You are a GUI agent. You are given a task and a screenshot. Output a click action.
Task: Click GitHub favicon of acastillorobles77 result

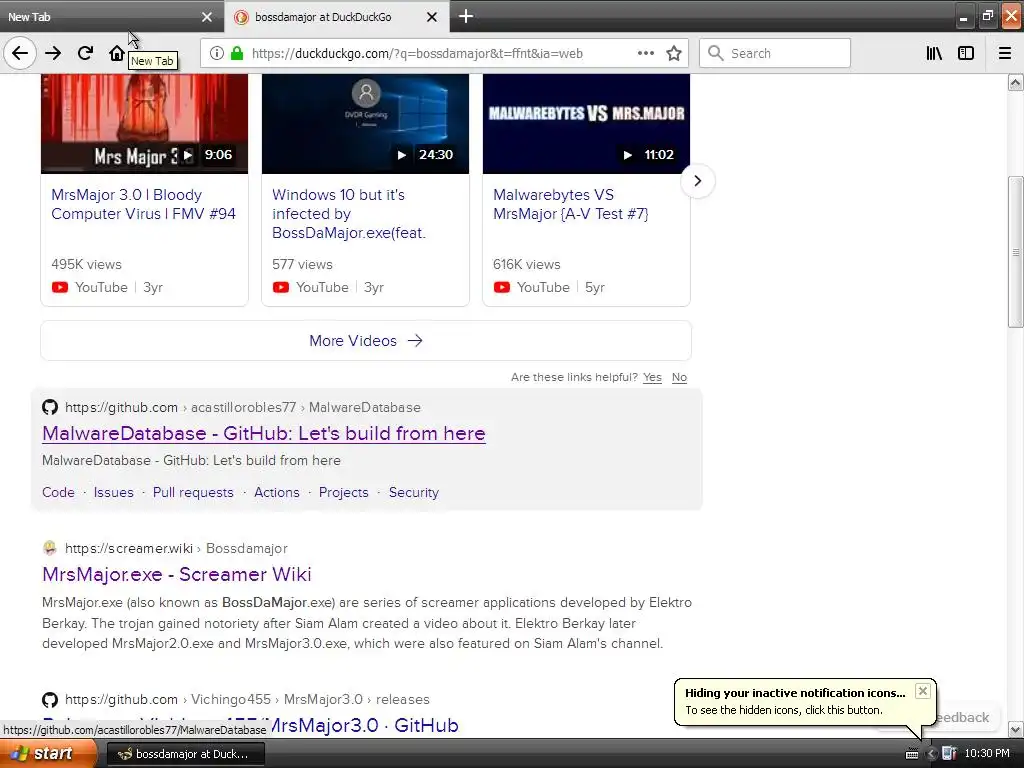50,408
